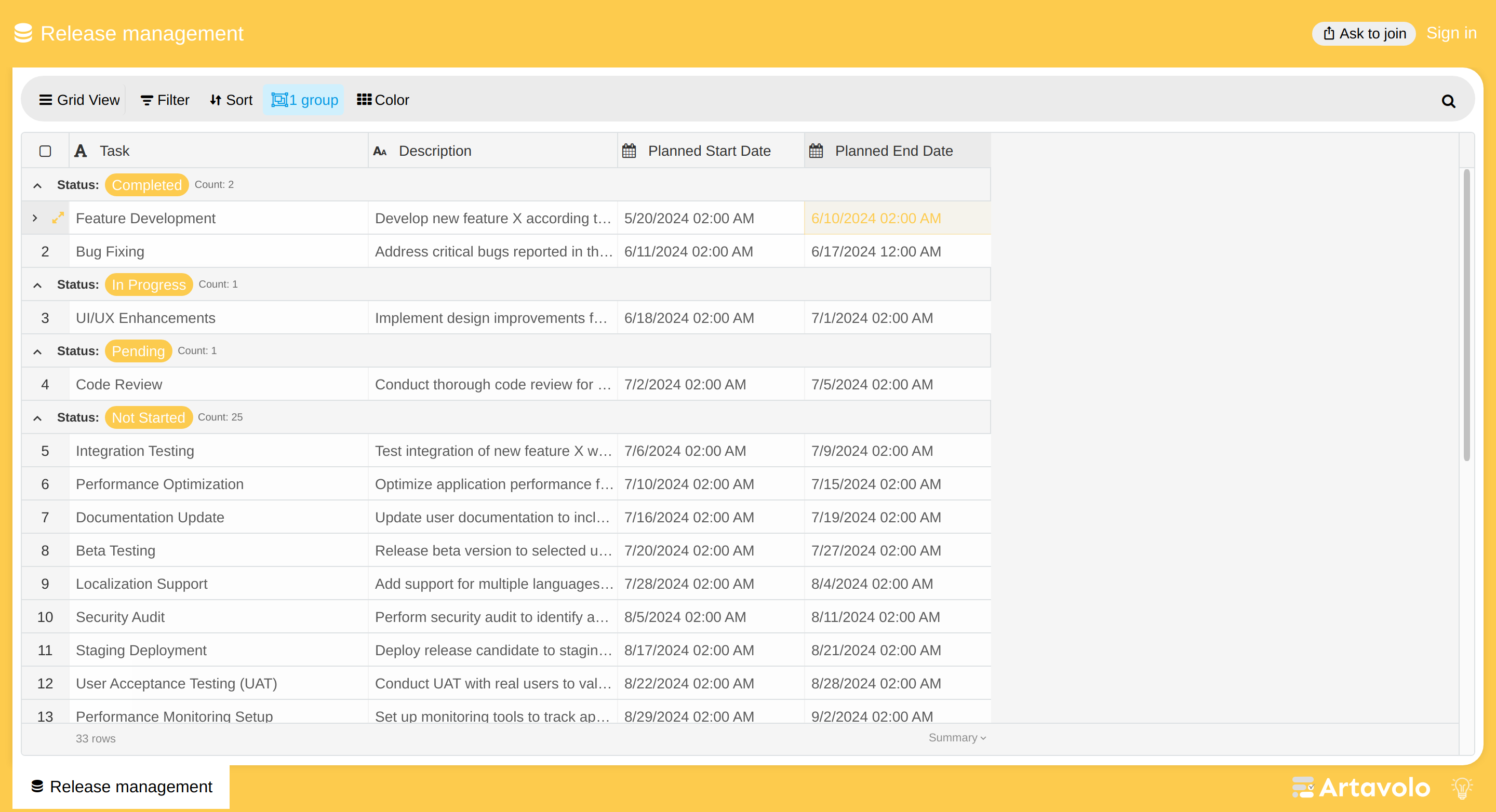The height and width of the screenshot is (812, 1496).
Task: Select the Code Review task cell
Action: coord(218,384)
